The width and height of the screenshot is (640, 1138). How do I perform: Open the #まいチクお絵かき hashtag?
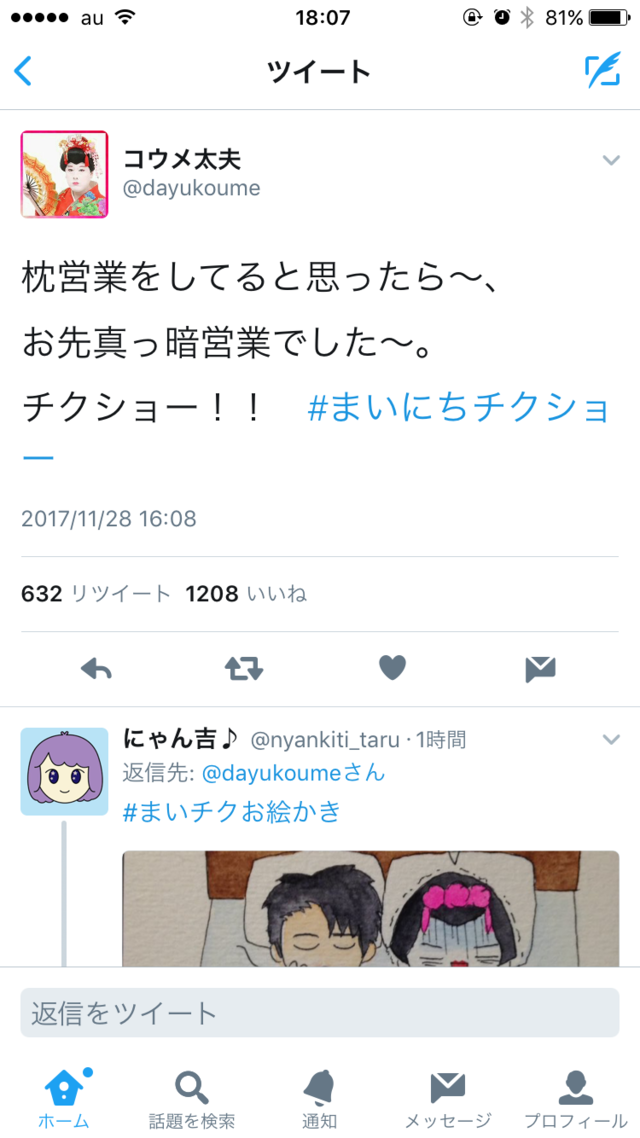coord(232,811)
